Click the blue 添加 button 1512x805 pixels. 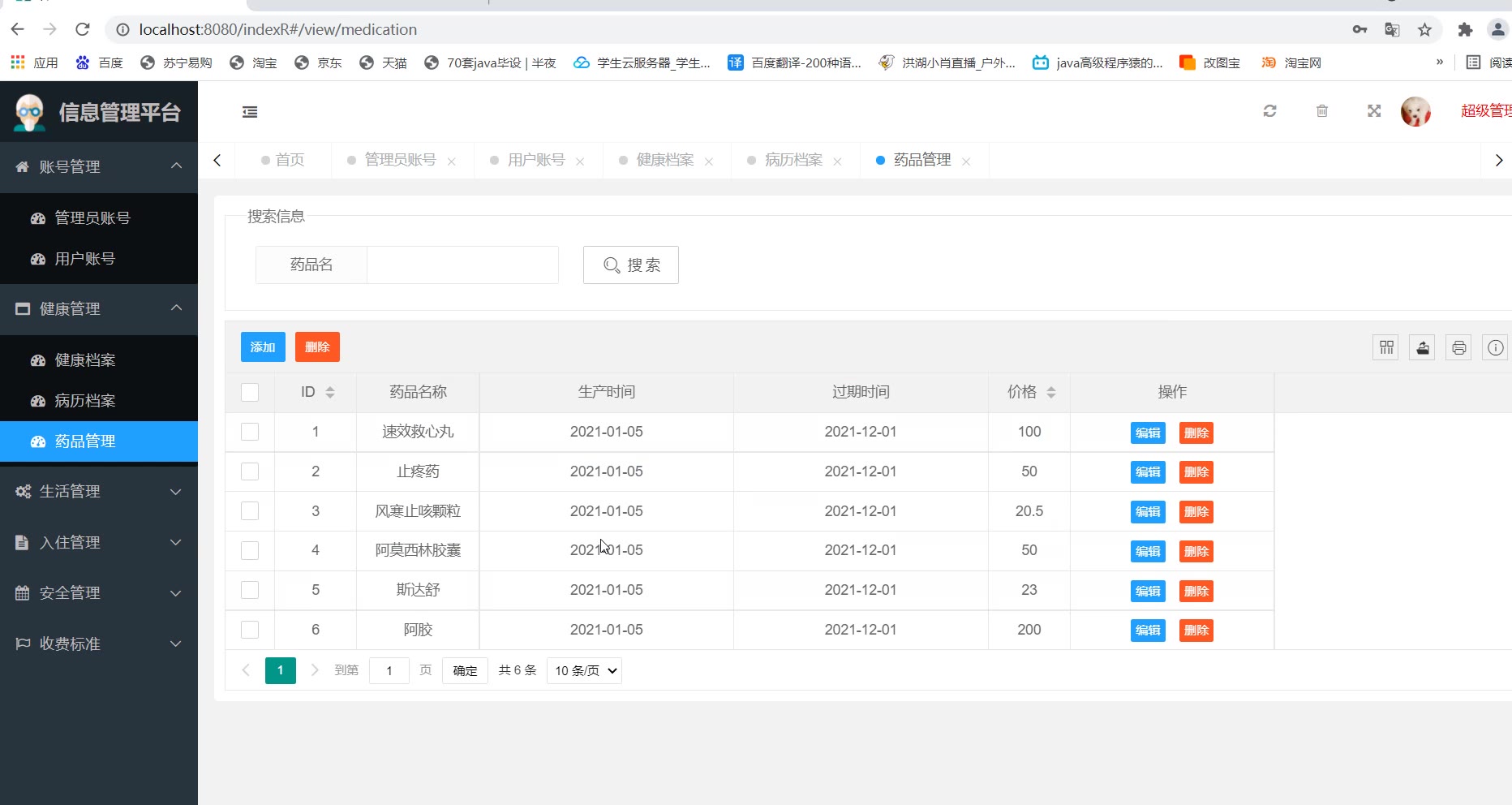[x=263, y=347]
